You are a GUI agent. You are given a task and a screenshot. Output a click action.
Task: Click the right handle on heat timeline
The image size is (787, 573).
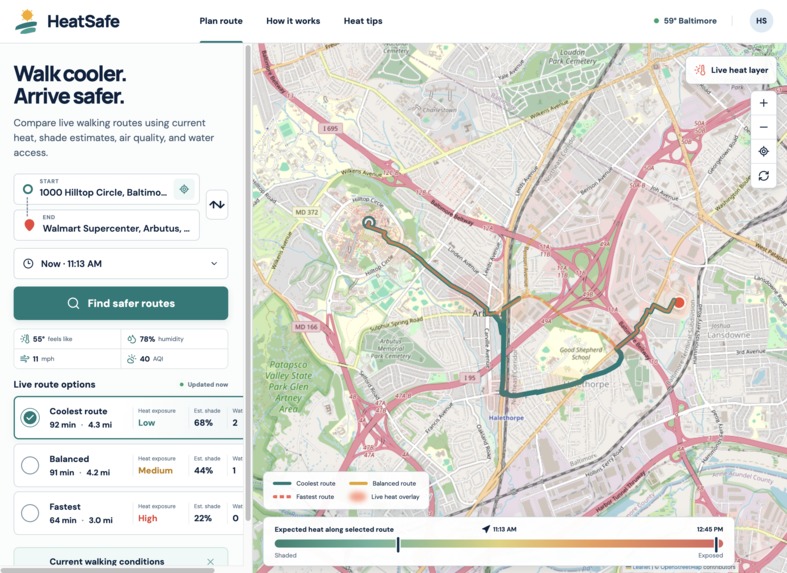coord(716,544)
